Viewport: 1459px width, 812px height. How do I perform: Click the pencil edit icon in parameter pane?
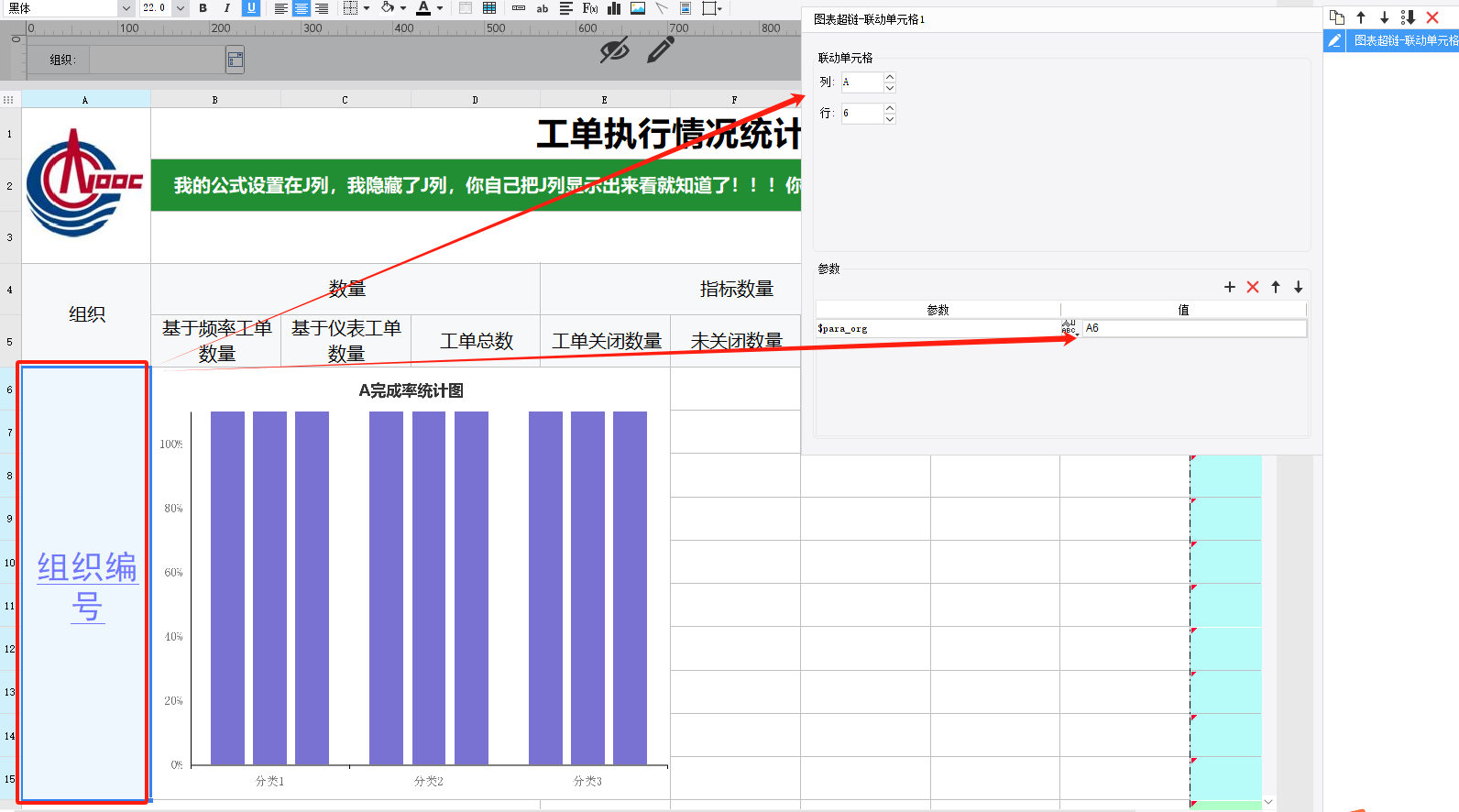click(661, 49)
